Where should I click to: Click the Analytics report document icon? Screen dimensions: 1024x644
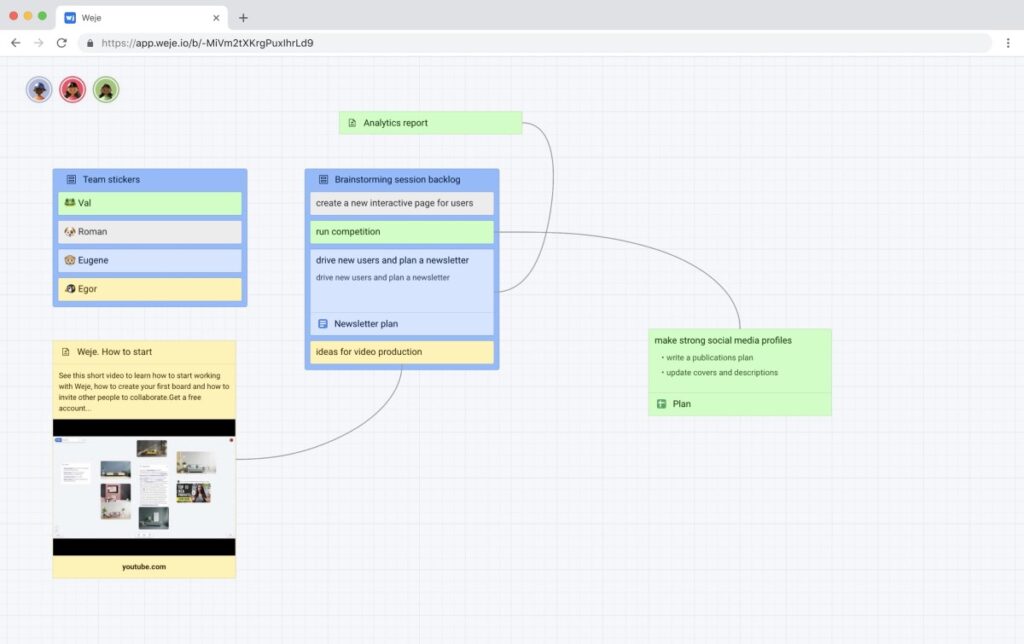[x=352, y=123]
